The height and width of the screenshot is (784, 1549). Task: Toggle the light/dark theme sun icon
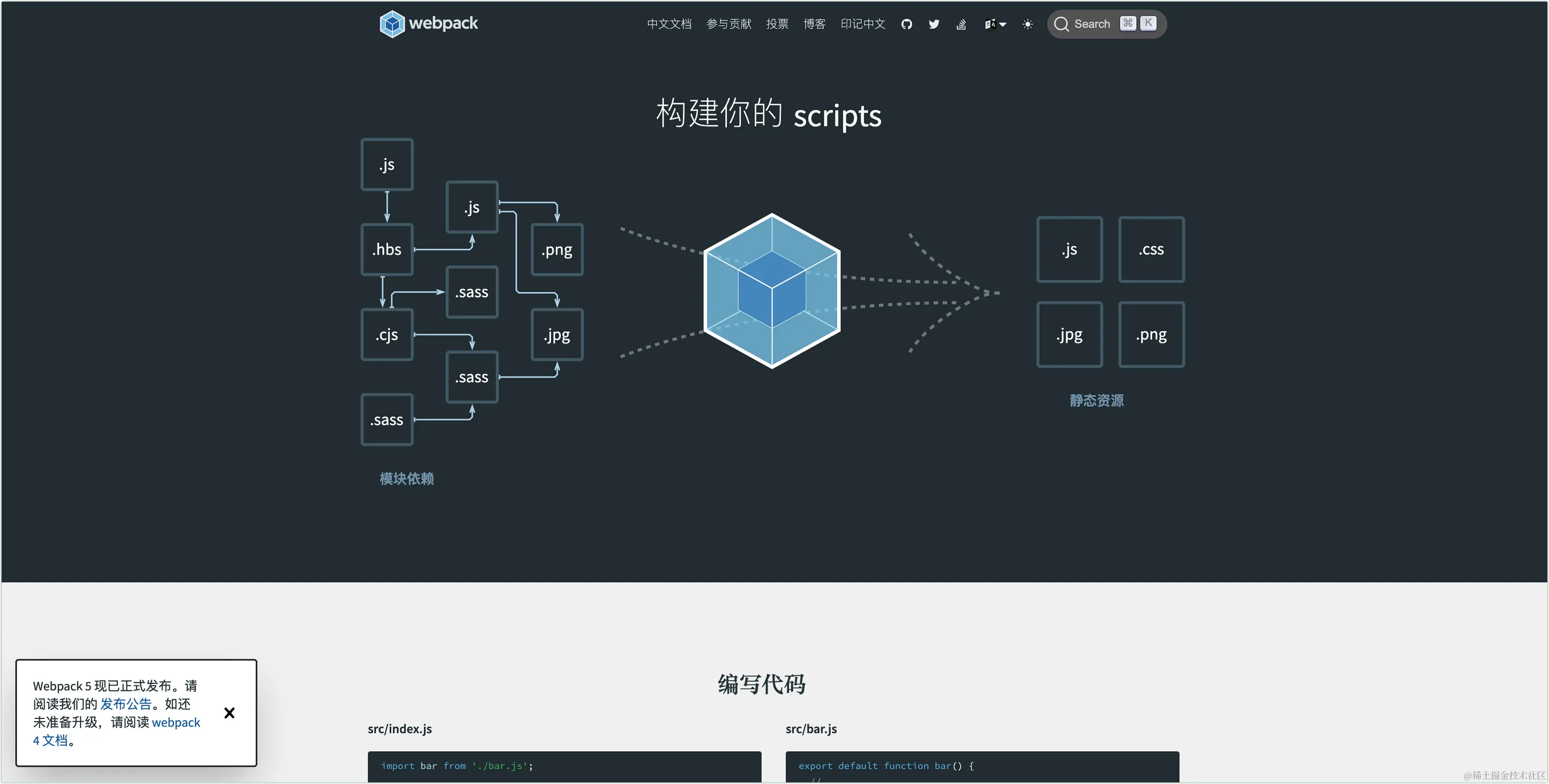tap(1028, 24)
